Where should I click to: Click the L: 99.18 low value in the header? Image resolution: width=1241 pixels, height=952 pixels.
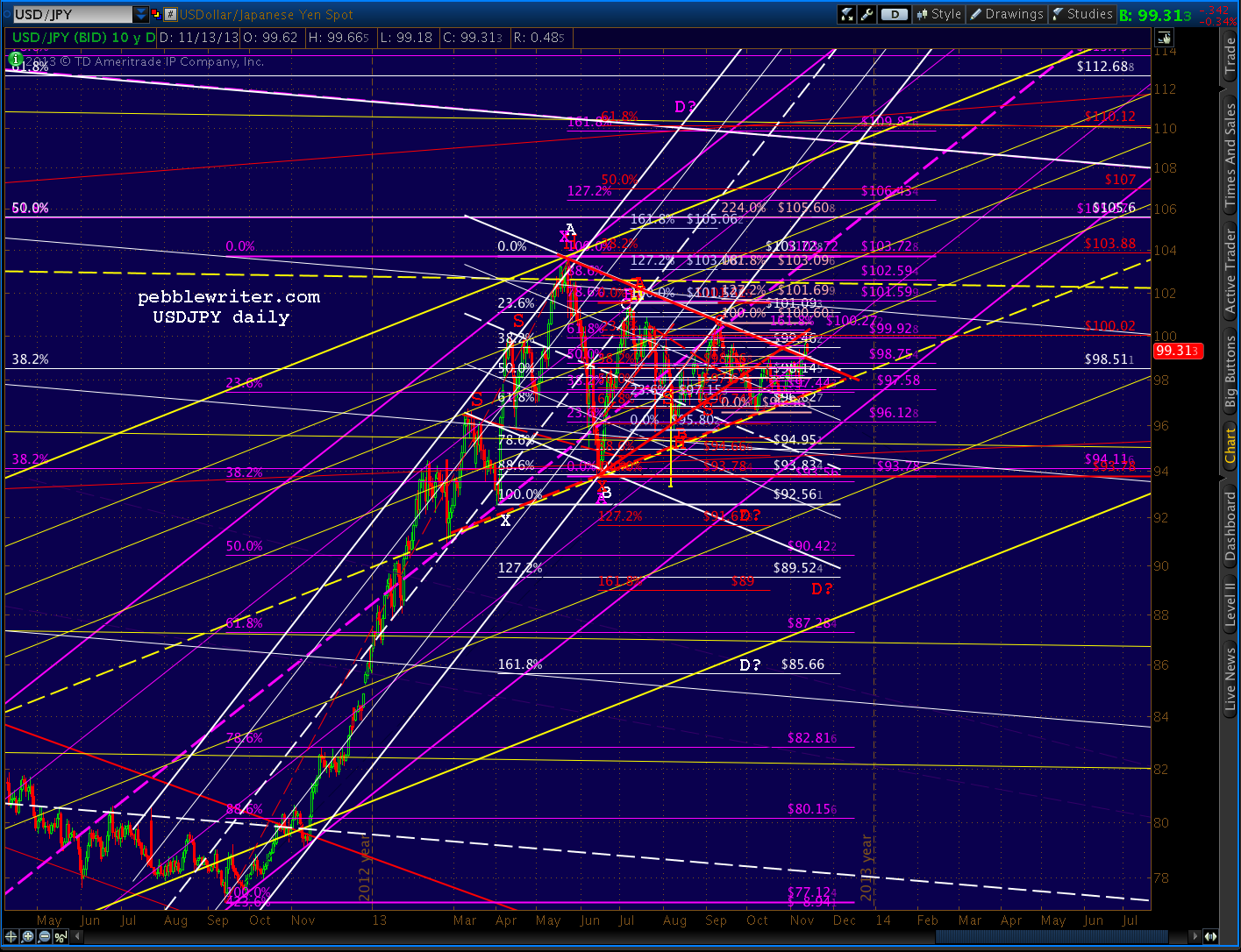406,38
